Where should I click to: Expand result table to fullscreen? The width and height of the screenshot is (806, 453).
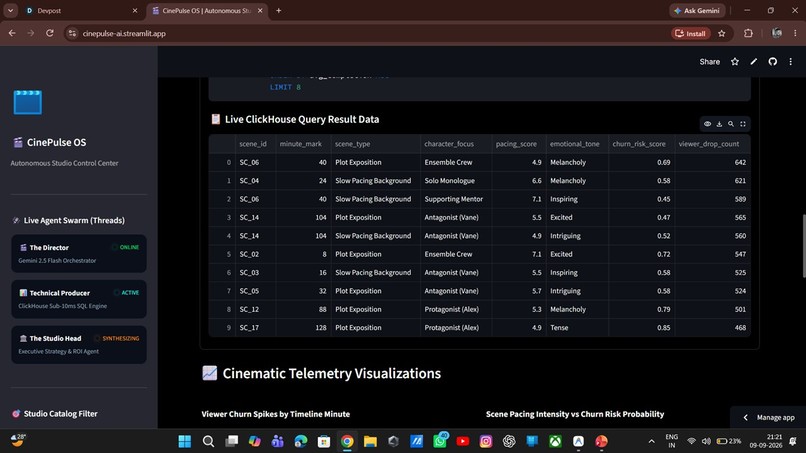tap(743, 124)
